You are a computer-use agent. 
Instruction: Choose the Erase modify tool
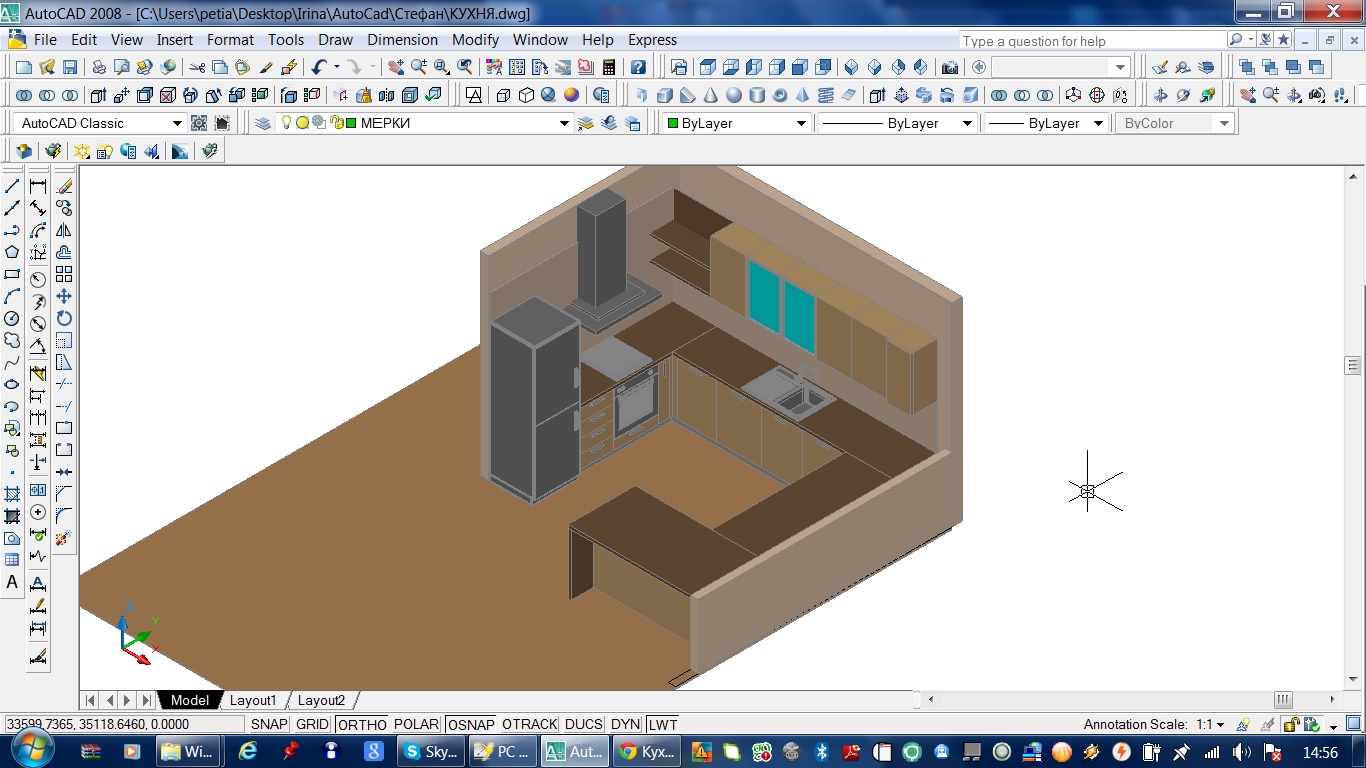tap(64, 186)
